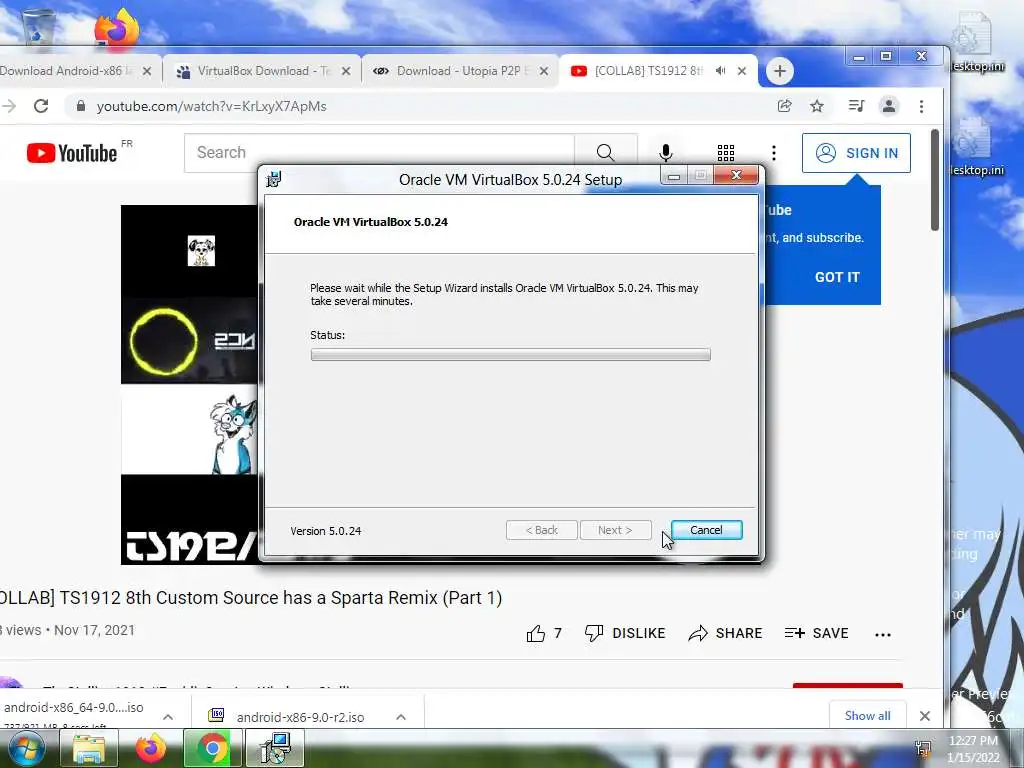The height and width of the screenshot is (768, 1024).
Task: Open the YouTube apps grid
Action: [x=726, y=153]
